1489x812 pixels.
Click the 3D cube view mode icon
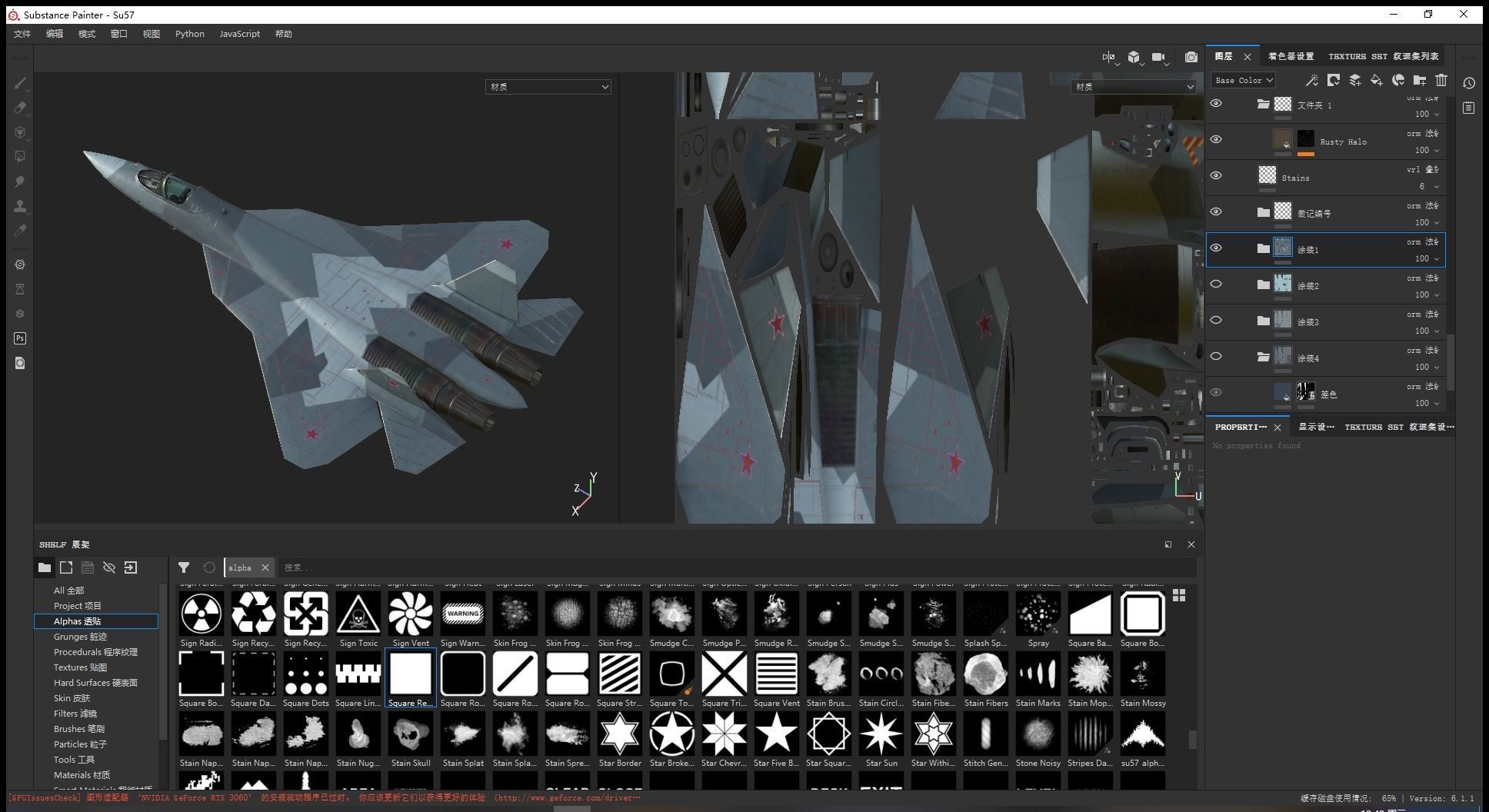click(x=1134, y=57)
